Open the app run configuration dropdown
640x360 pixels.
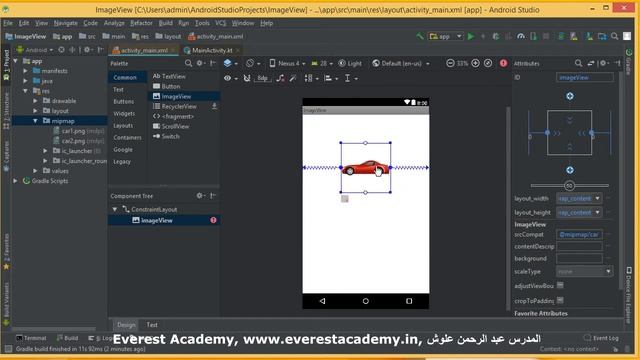tap(445, 36)
